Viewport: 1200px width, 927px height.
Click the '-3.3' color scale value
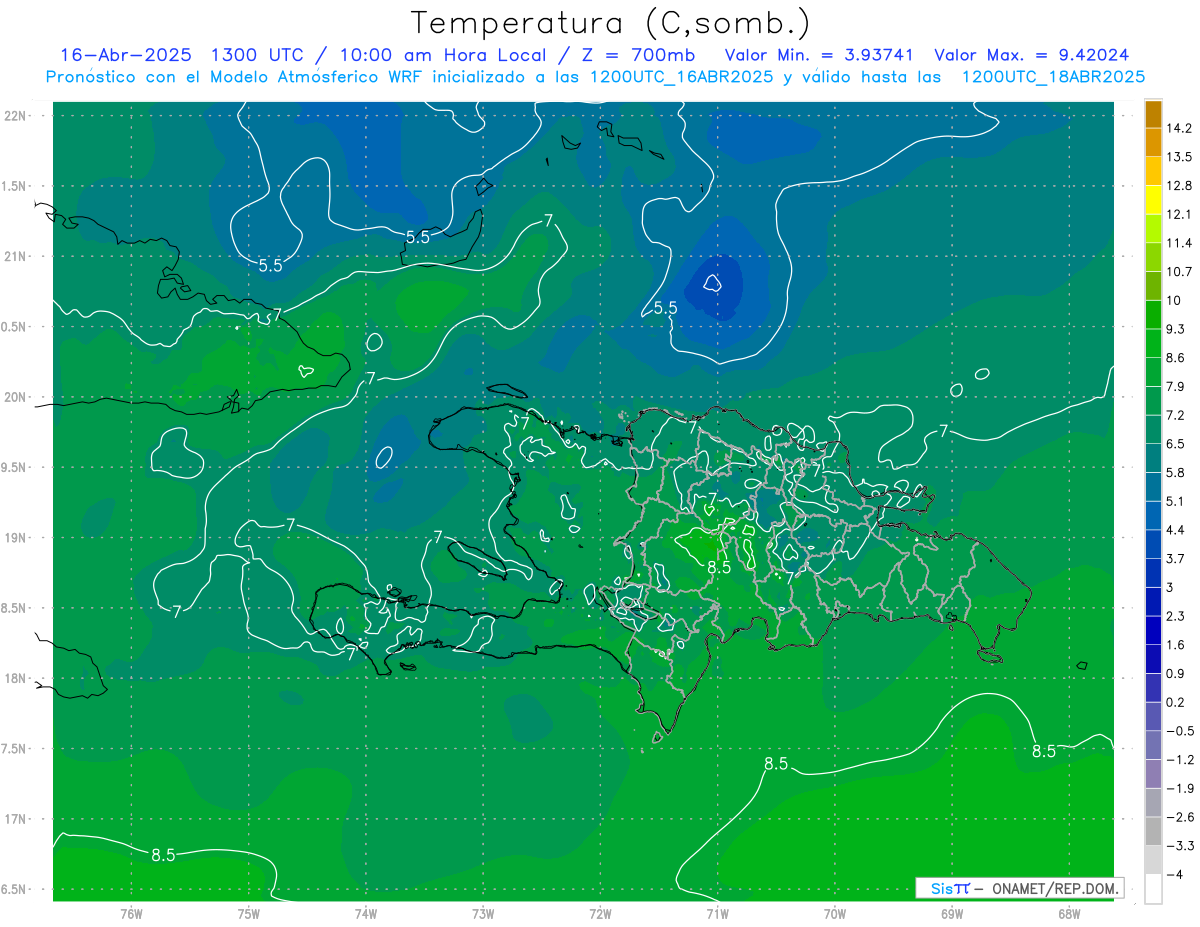pos(1179,845)
